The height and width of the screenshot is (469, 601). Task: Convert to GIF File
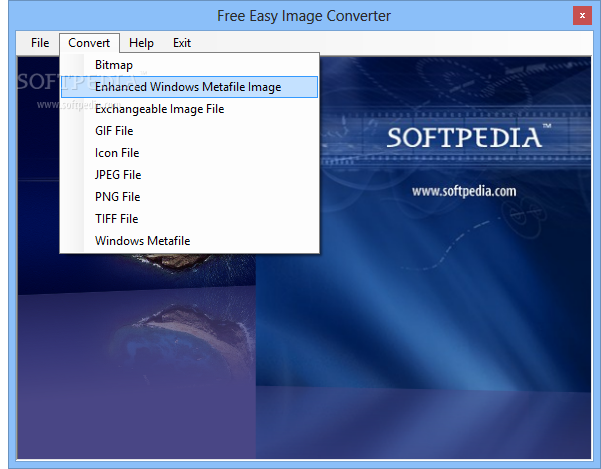[x=189, y=131]
